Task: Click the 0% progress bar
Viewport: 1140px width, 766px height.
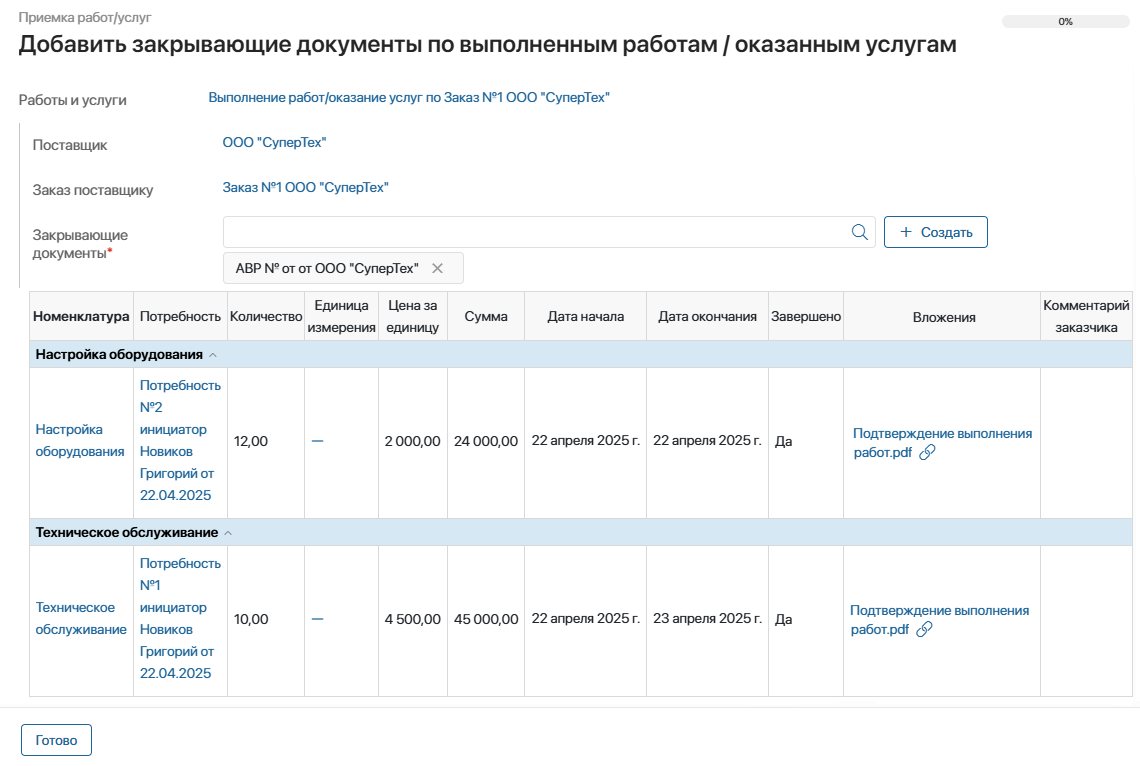Action: 1065,21
